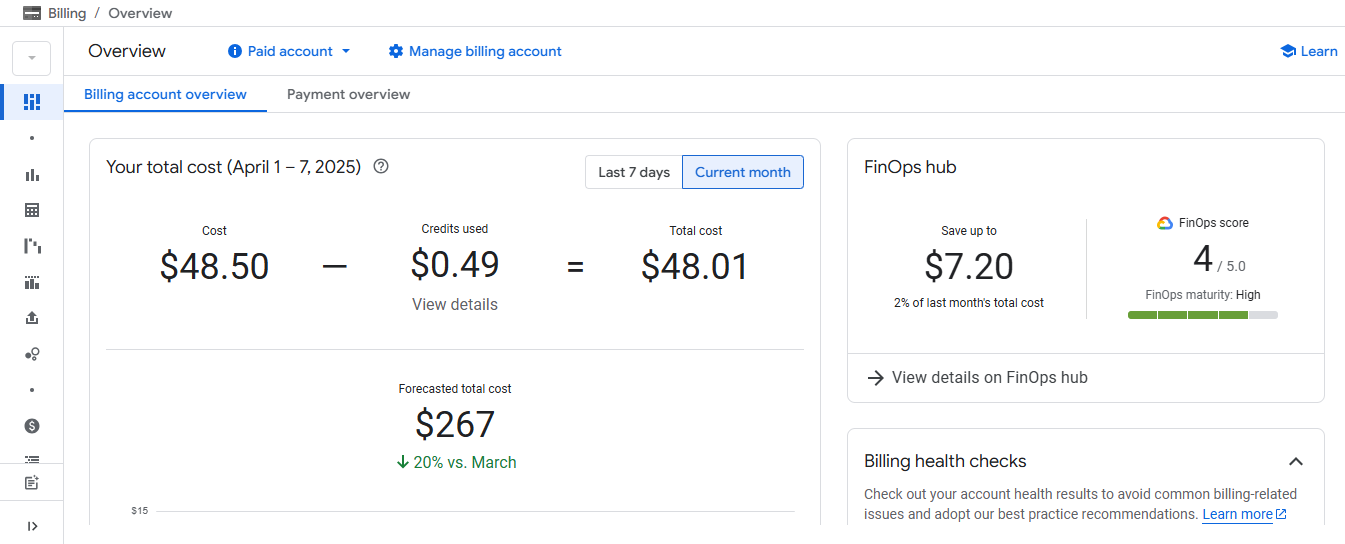This screenshot has height=544, width=1345.
Task: Switch to the Payment overview tab
Action: (x=348, y=94)
